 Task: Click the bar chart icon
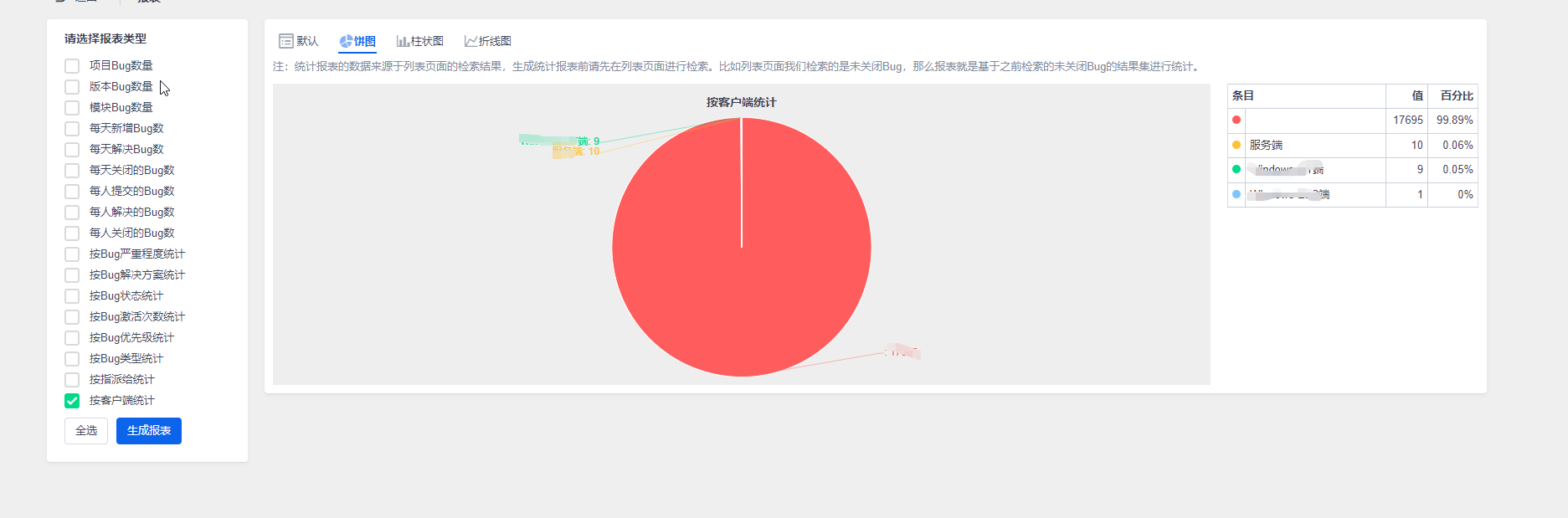(403, 41)
